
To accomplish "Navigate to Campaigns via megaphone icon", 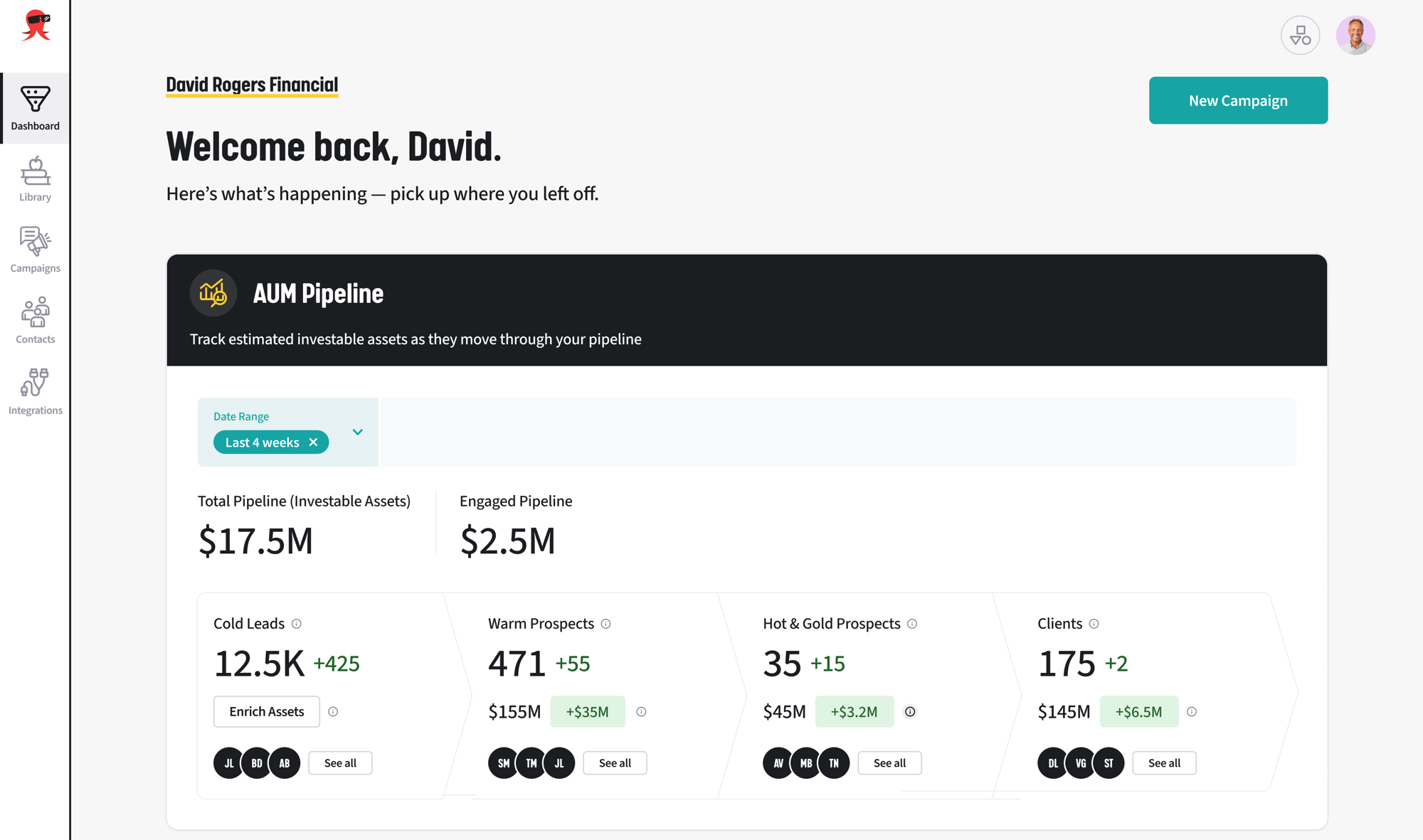I will point(35,242).
